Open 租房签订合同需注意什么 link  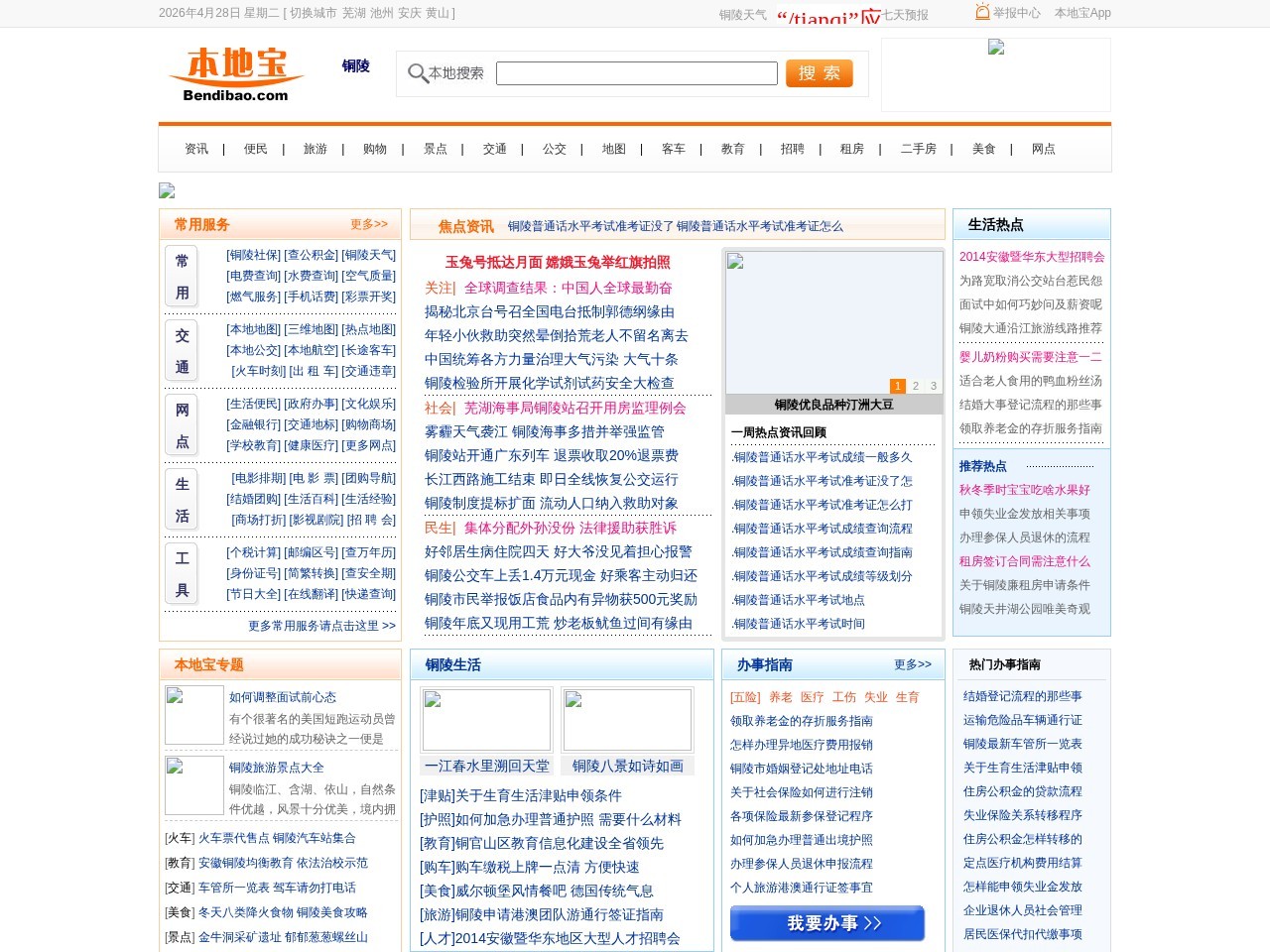tap(1025, 561)
